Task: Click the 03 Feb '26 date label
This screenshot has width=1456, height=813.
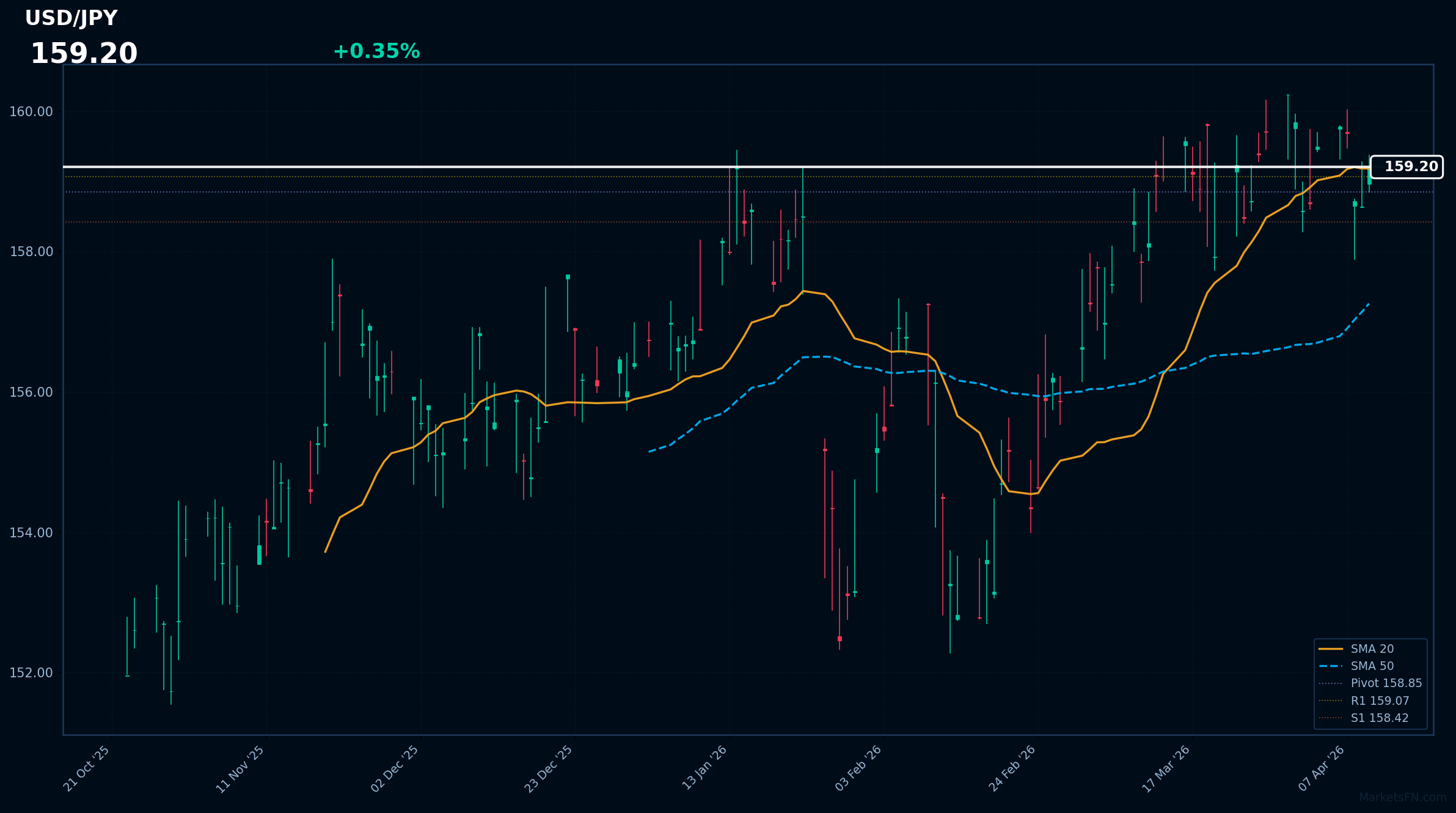Action: click(x=858, y=768)
